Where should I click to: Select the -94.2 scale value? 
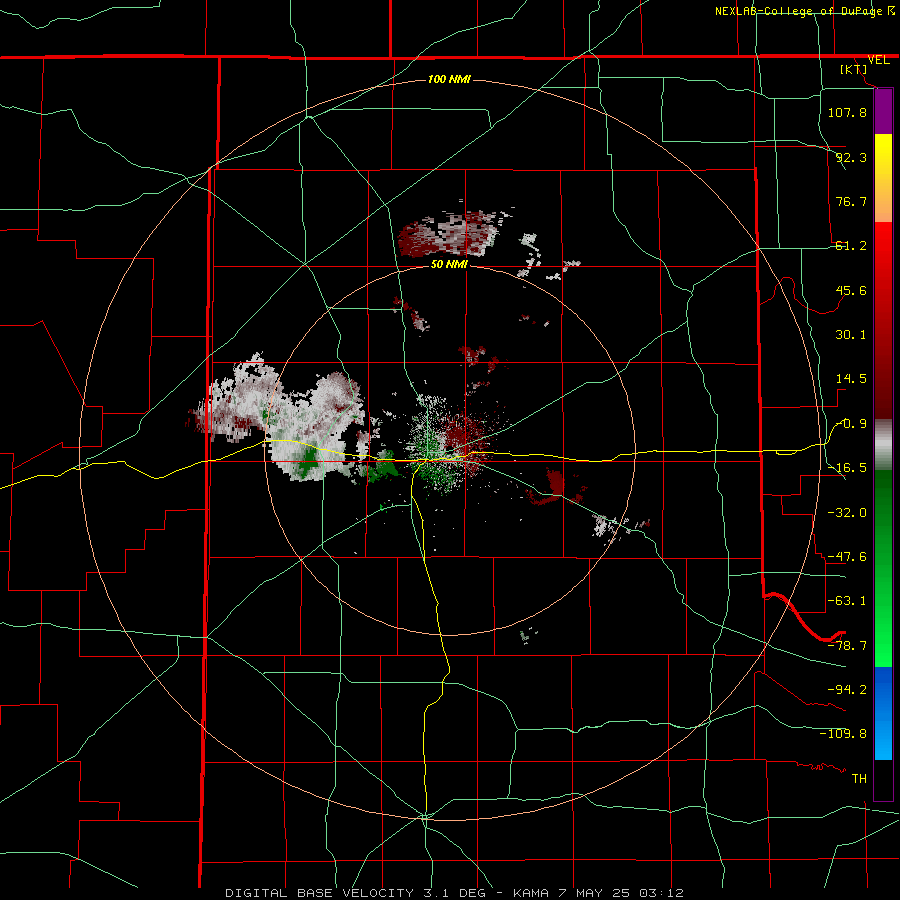pos(847,690)
